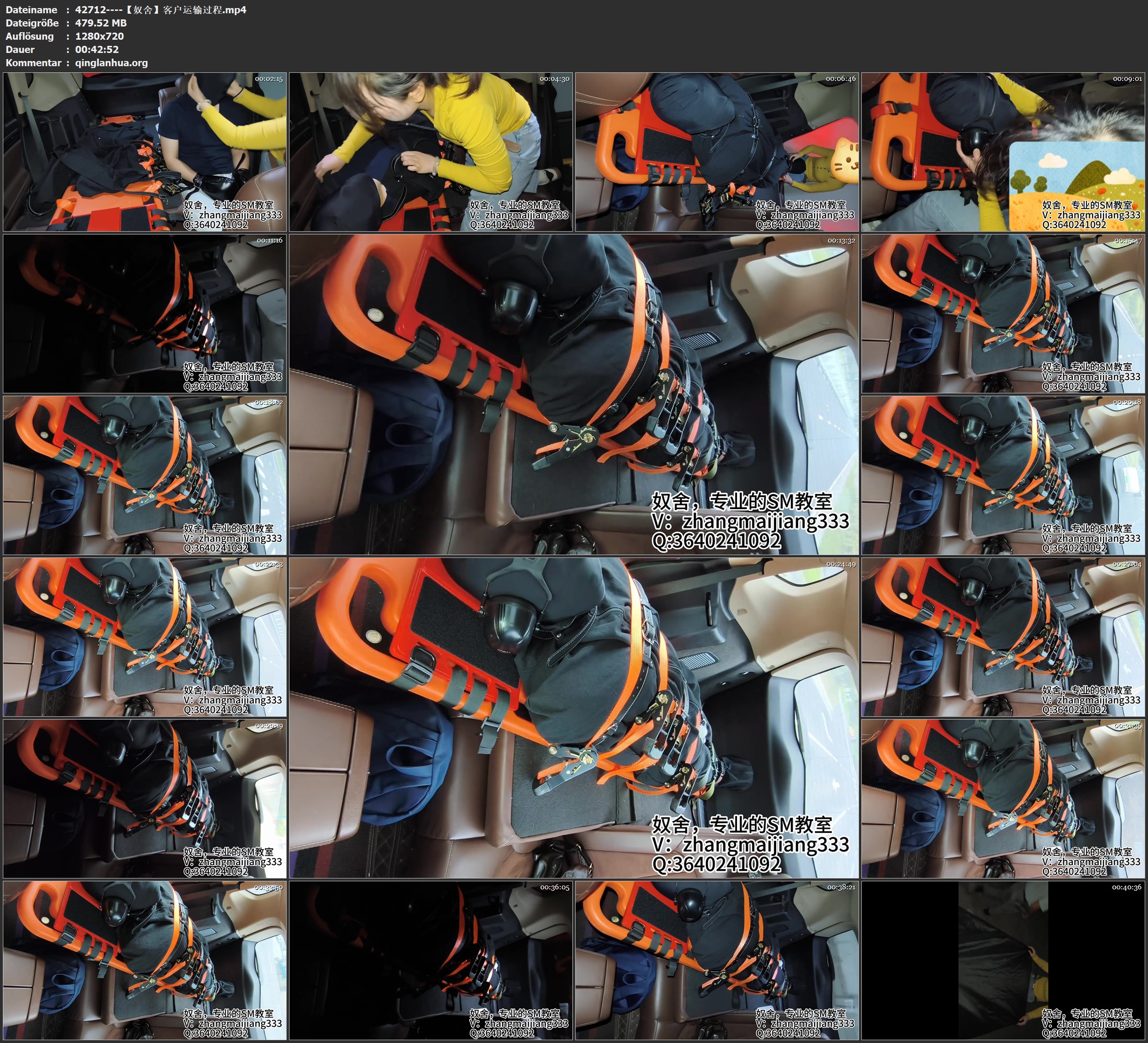
Task: Open the frame at 00:31:35
Action: pos(1003,798)
